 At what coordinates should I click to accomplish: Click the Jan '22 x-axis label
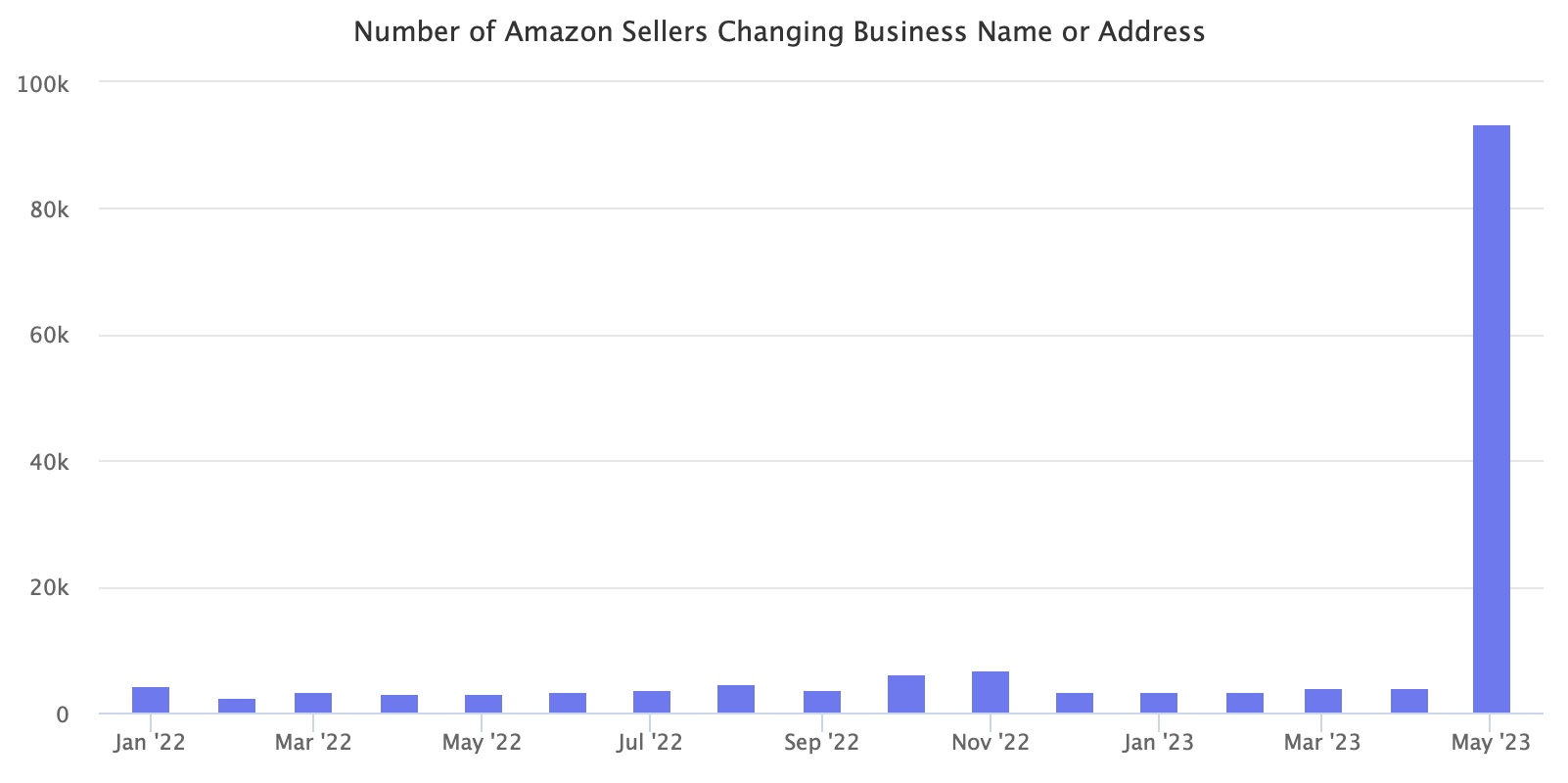click(x=150, y=743)
